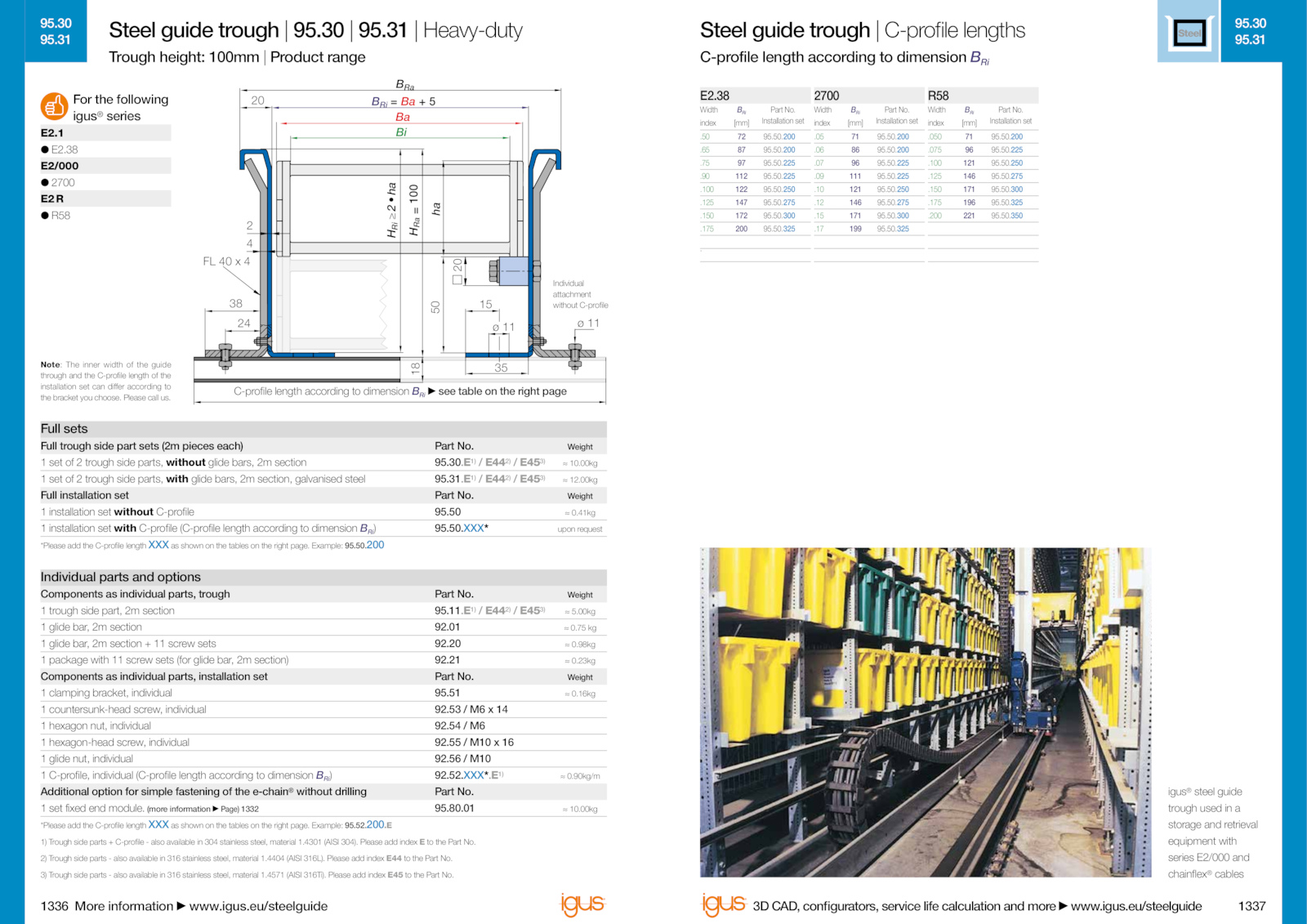Click the igus logo on left page footer
This screenshot has height=924, width=1307.
[582, 904]
